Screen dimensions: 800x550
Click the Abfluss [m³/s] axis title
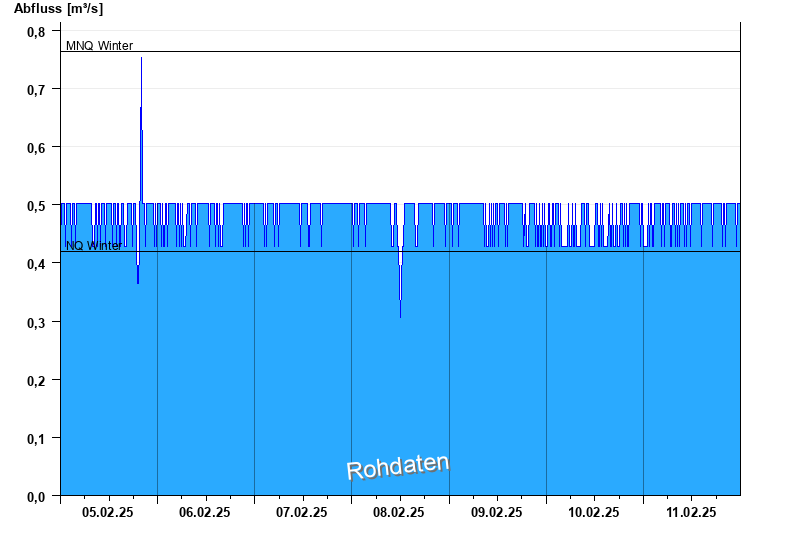(x=58, y=9)
